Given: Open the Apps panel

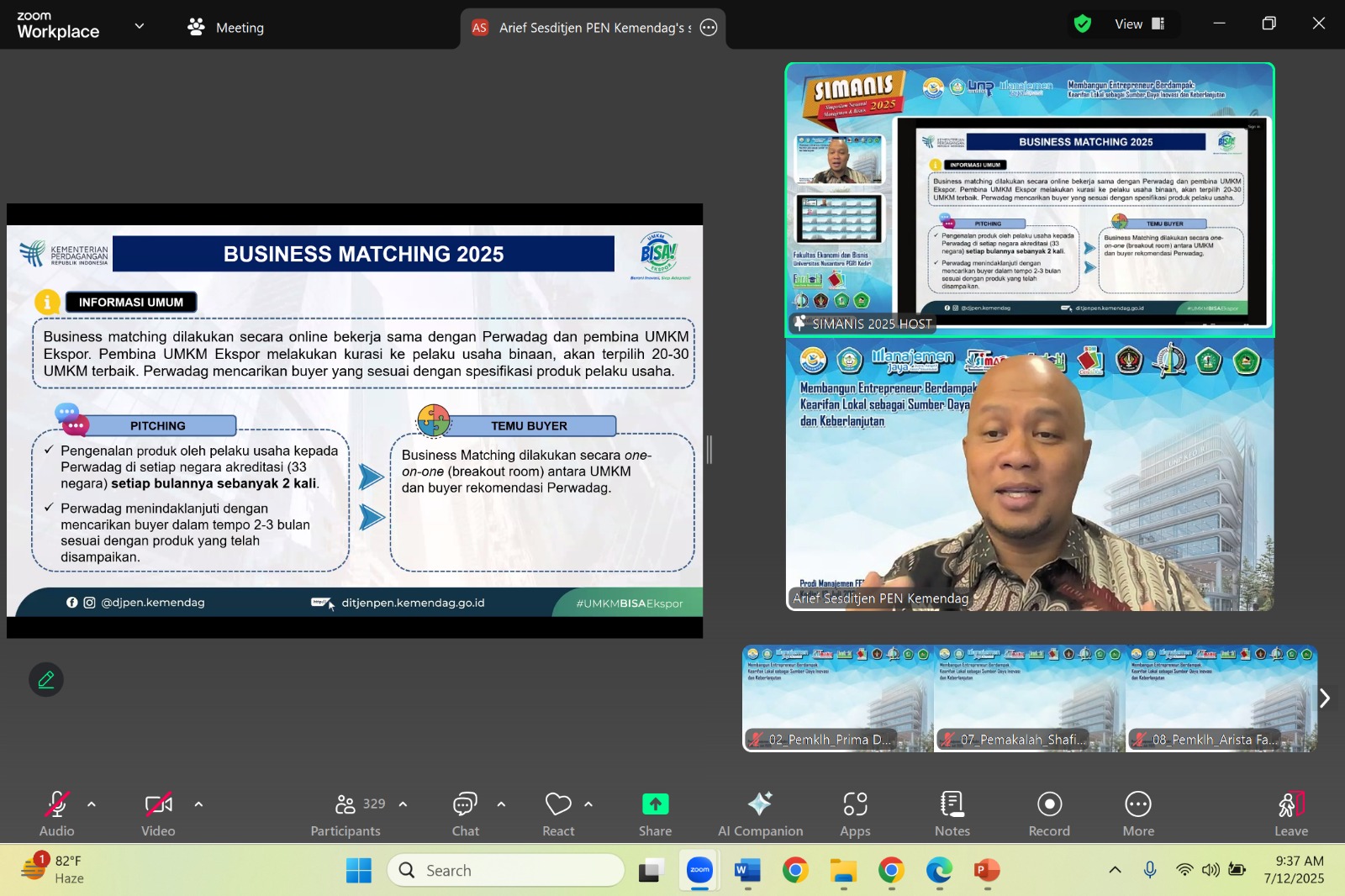Looking at the screenshot, I should point(855,814).
